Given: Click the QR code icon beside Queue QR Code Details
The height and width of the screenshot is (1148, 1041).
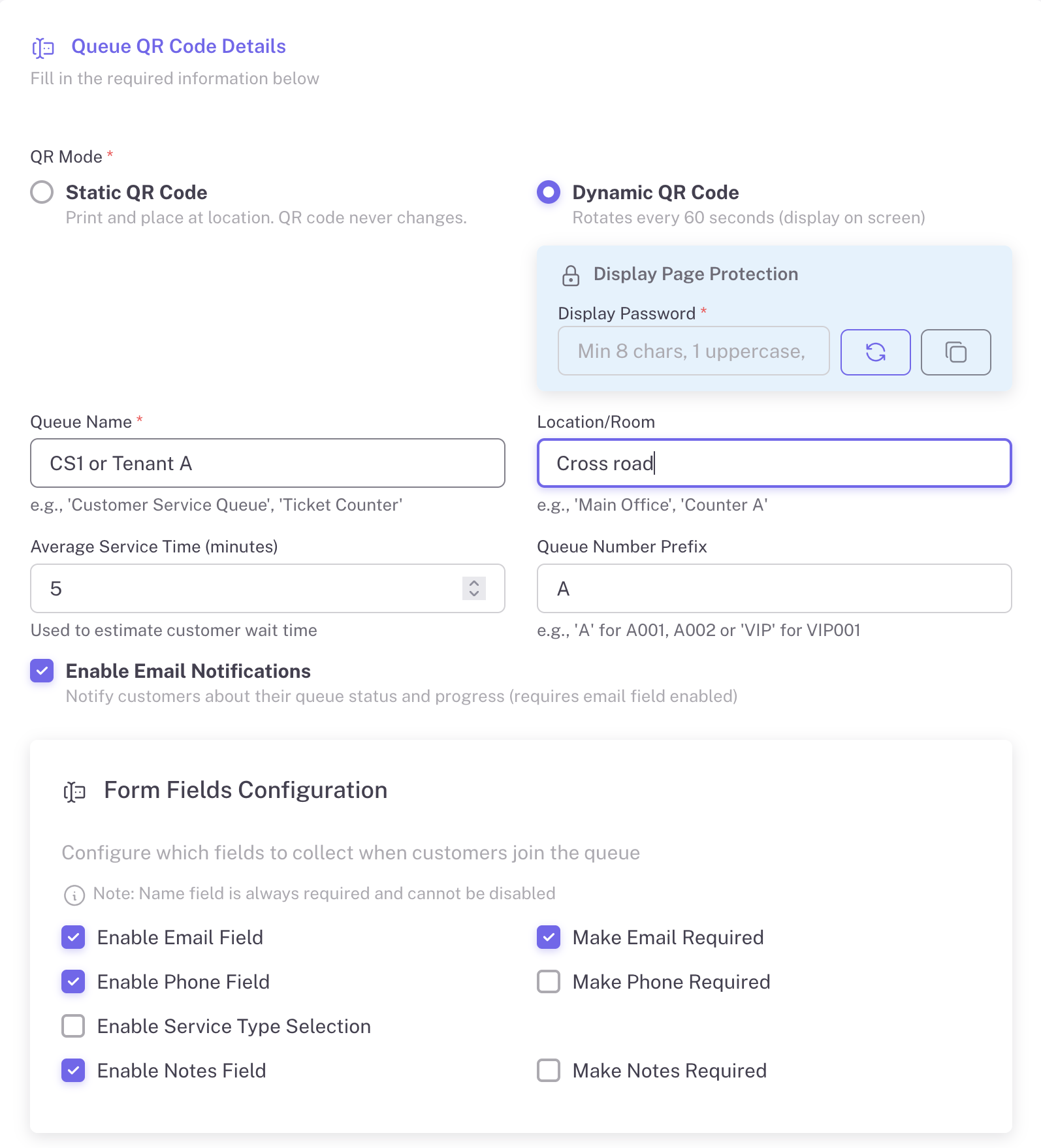Looking at the screenshot, I should click(x=43, y=46).
